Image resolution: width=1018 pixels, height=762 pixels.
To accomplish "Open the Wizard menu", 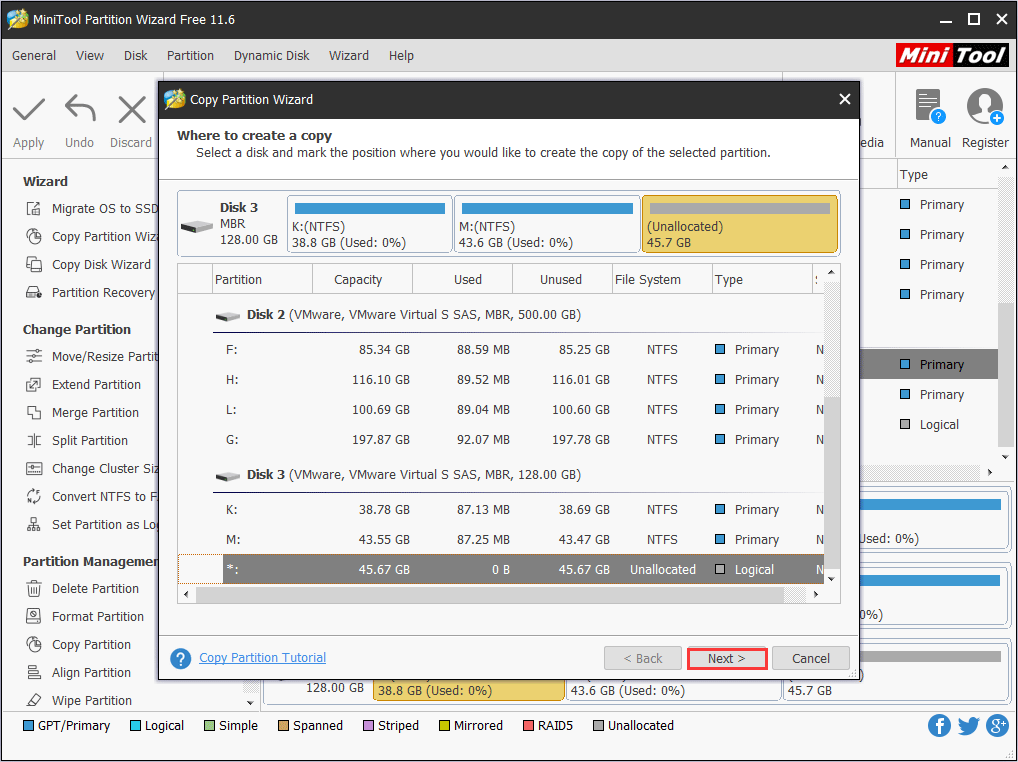I will (349, 56).
